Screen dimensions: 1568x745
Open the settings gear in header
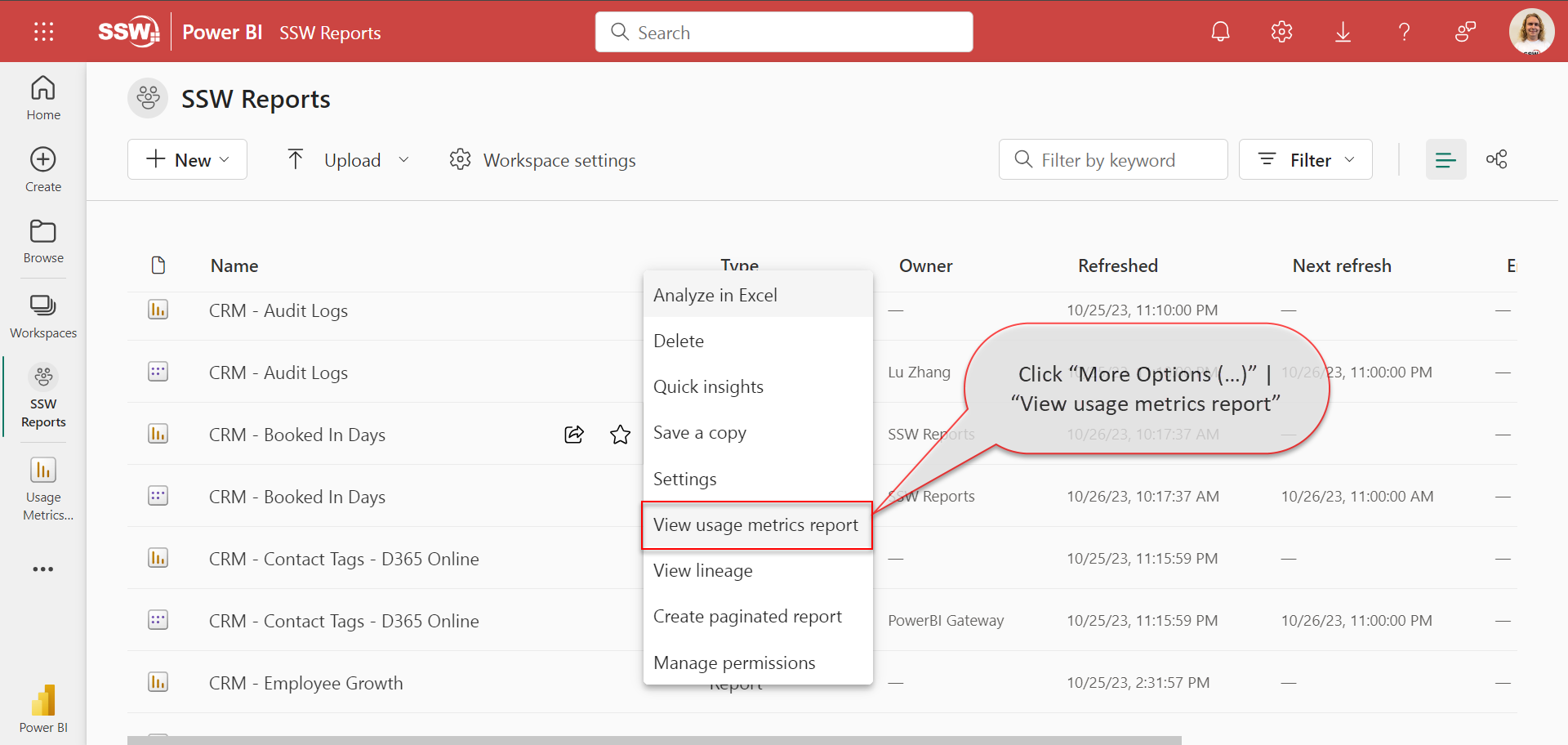pyautogui.click(x=1281, y=32)
